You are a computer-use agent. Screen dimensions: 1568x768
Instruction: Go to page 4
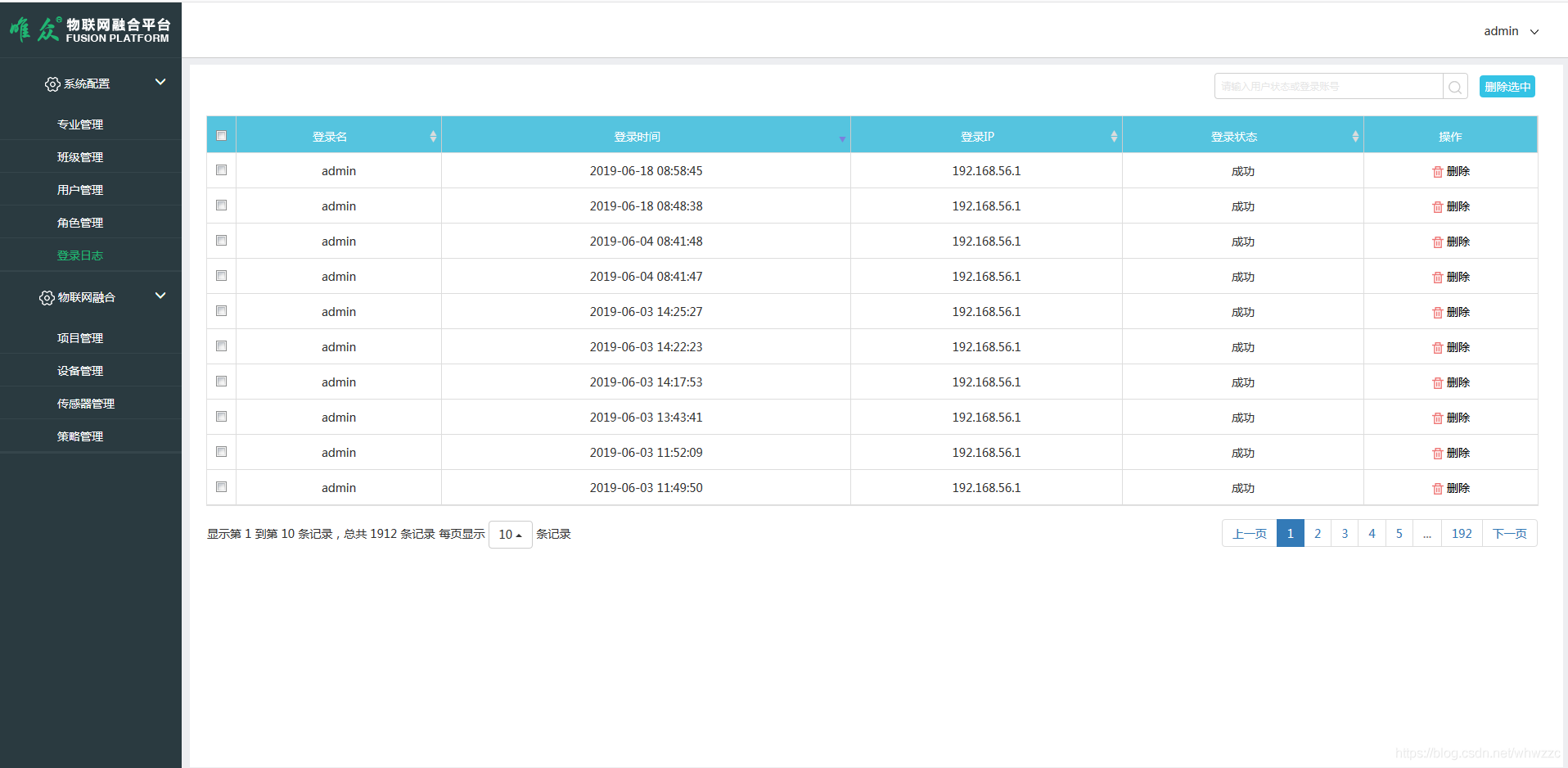1372,534
